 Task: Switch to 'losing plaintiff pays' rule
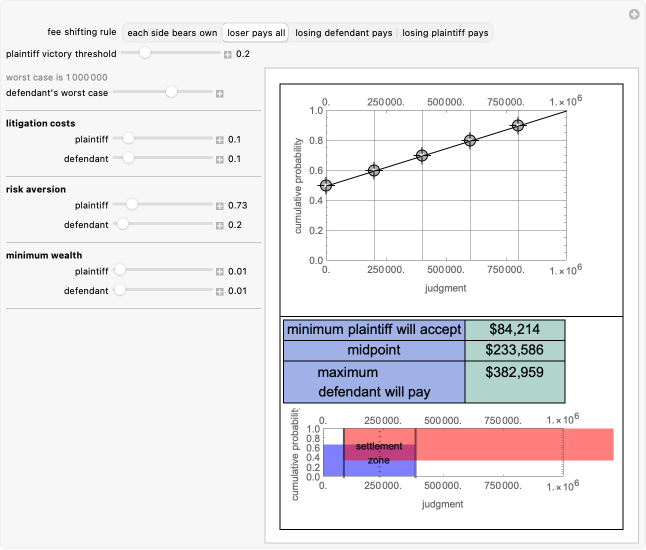tap(444, 33)
